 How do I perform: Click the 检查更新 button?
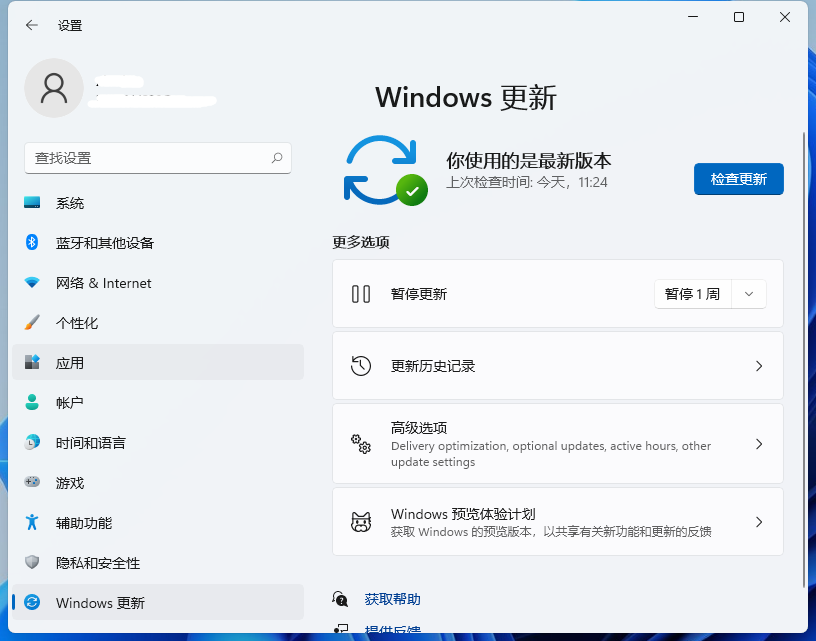pos(738,179)
